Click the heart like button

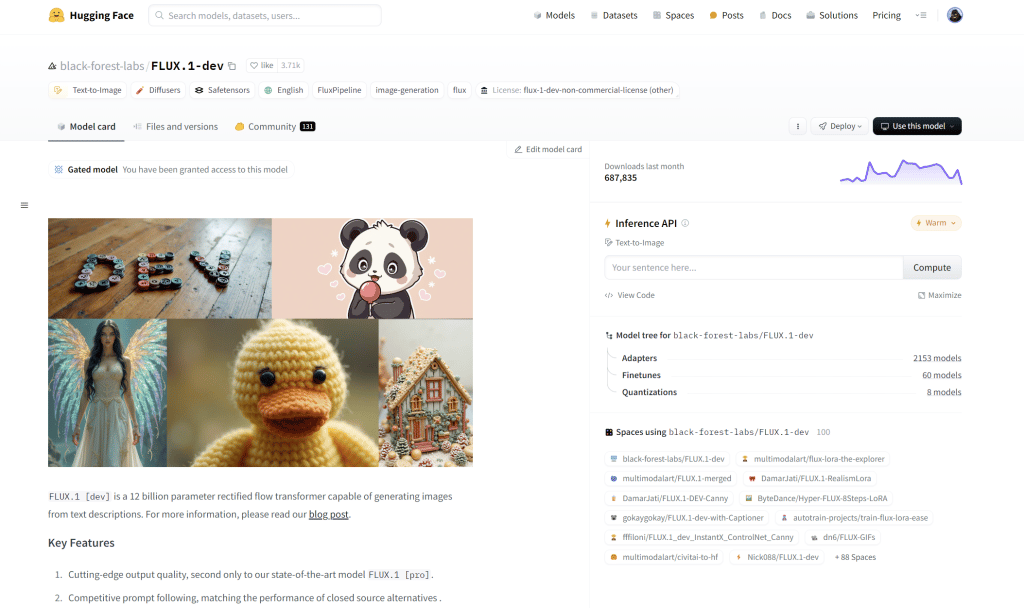(261, 65)
